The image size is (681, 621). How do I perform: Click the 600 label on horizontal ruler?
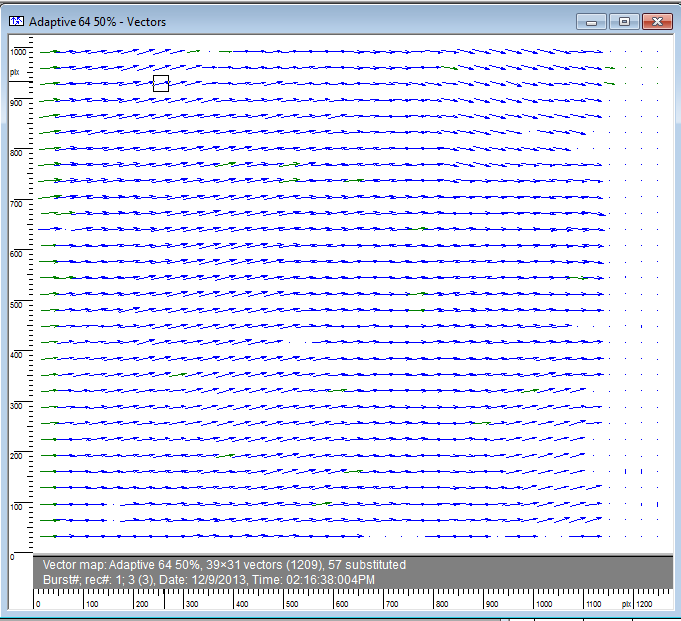[x=342, y=604]
